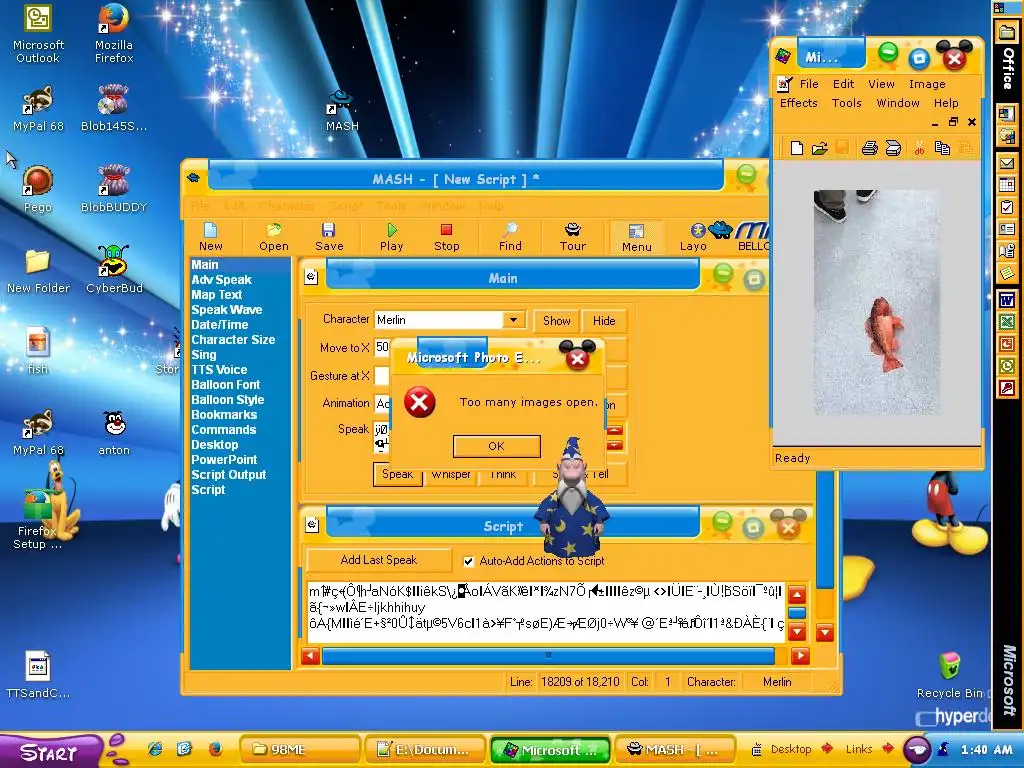Click the script vertical scrollbar thumb
This screenshot has height=768, width=1024.
click(797, 613)
